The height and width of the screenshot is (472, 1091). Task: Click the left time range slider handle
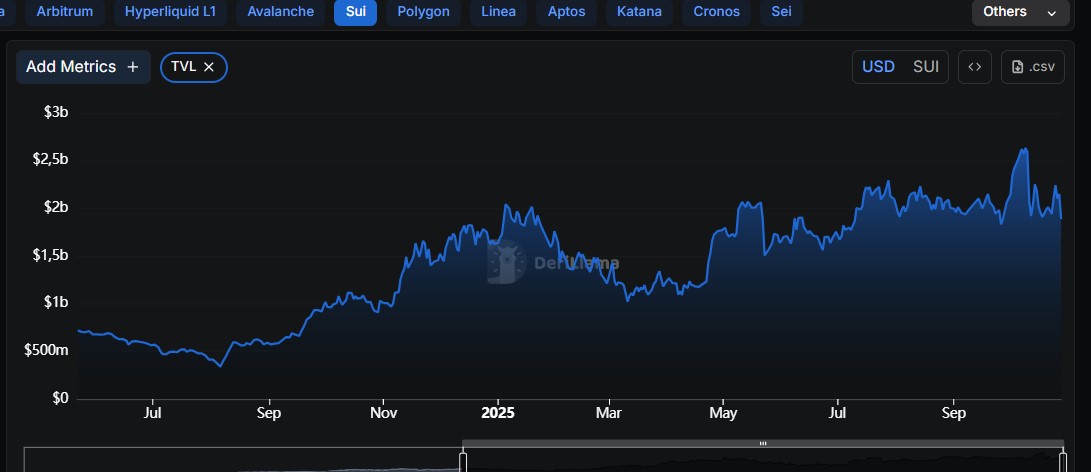463,461
